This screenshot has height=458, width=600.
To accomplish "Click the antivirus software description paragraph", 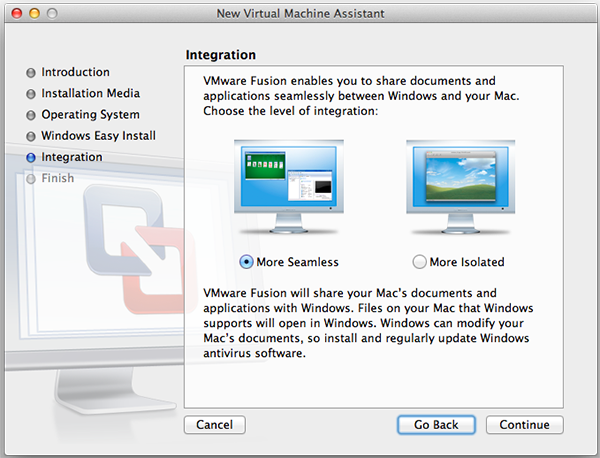I will [x=368, y=323].
